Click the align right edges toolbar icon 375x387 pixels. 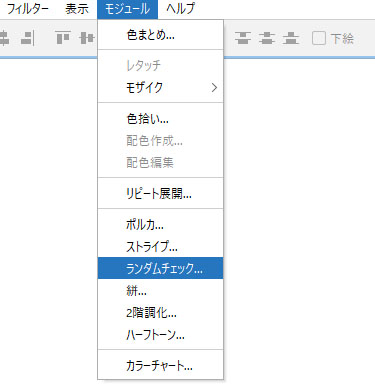pos(27,38)
